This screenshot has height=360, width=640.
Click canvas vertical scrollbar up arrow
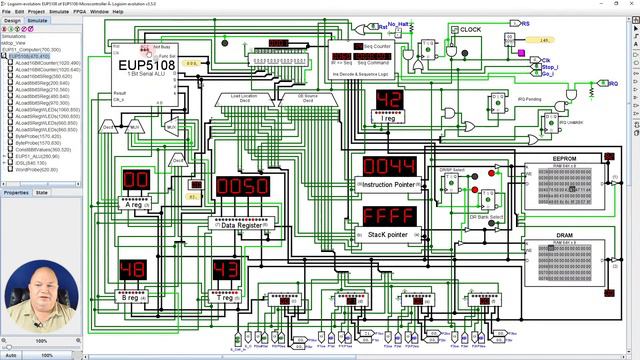[630, 20]
